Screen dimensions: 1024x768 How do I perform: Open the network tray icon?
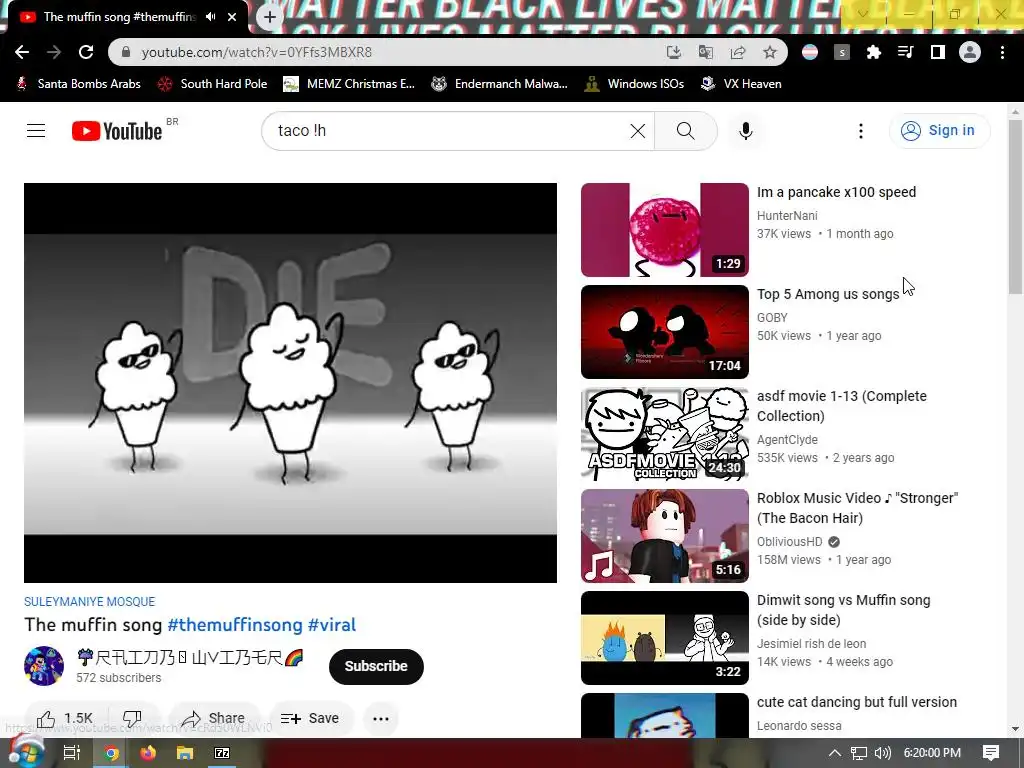coord(859,753)
